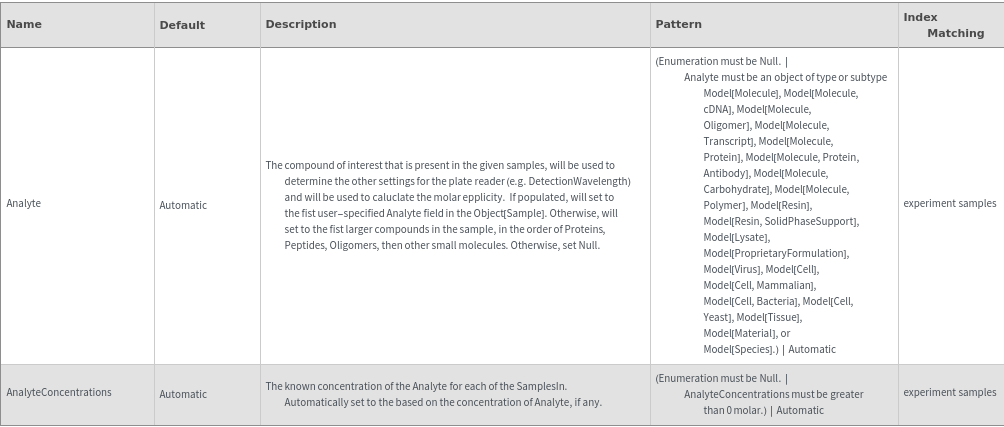The image size is (1004, 427).
Task: Select the Pattern column header
Action: 678,24
